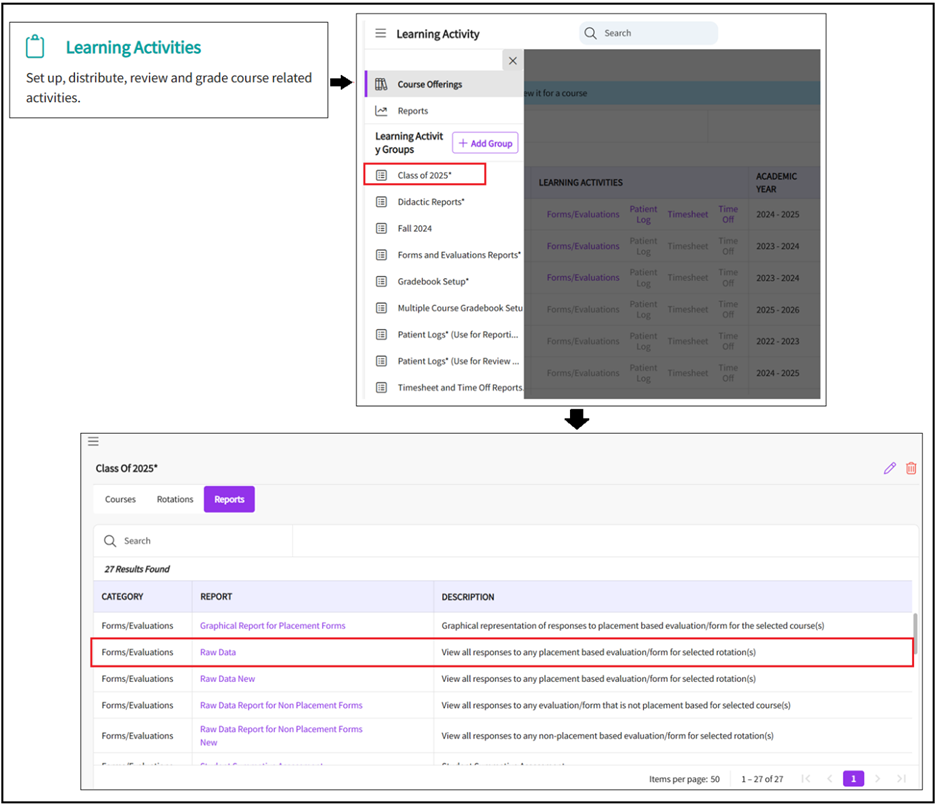Switch to the Courses tab
Viewport: 940px width, 808px height.
[120, 499]
